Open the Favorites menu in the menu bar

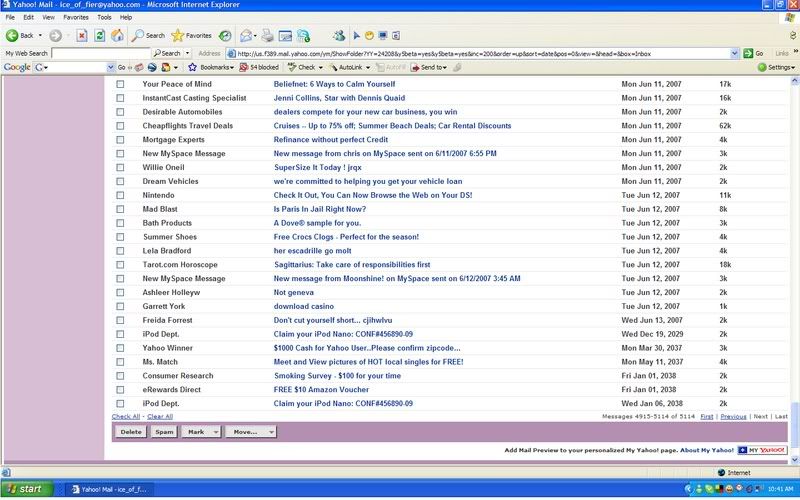click(76, 17)
